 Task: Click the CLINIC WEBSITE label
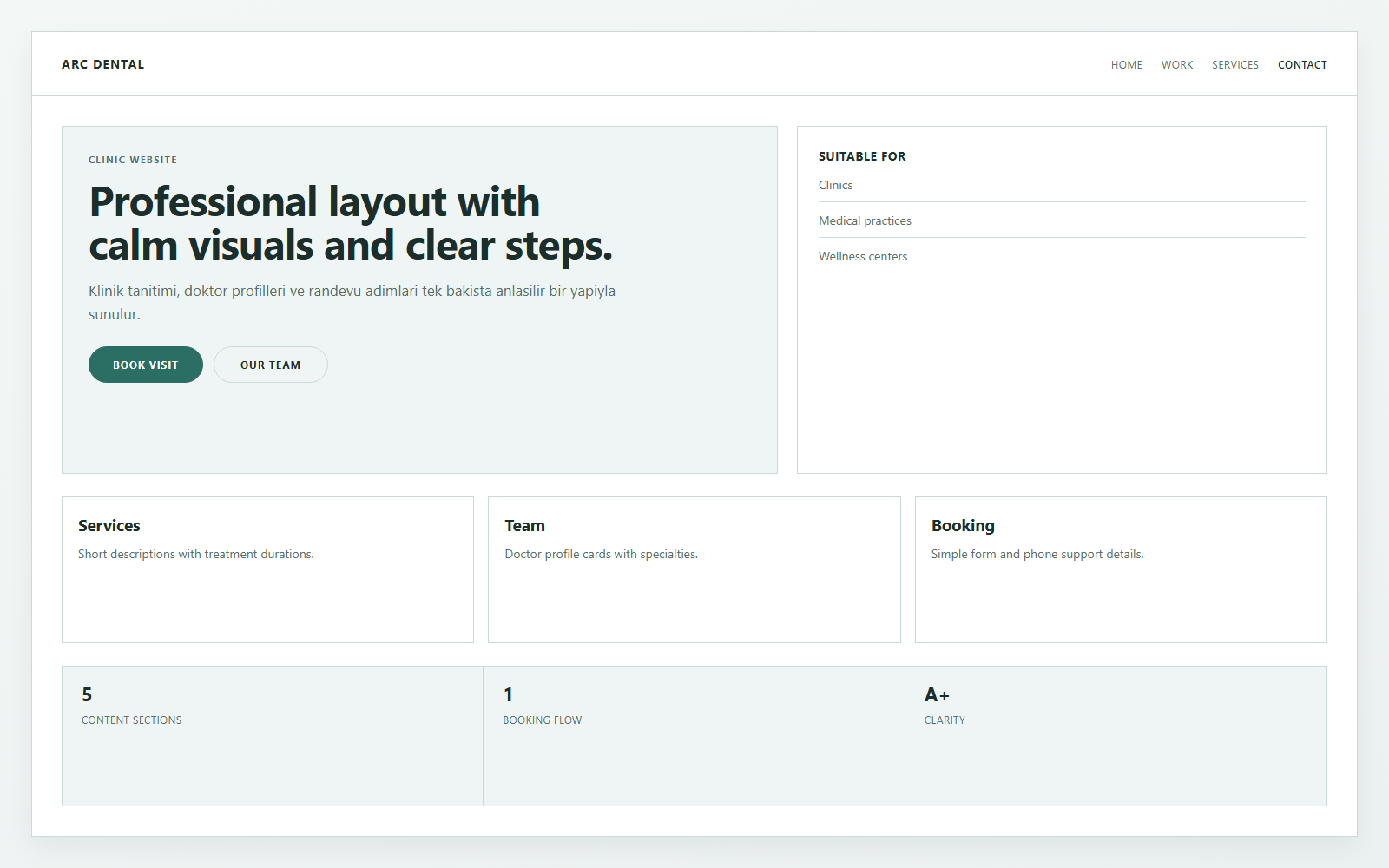coord(133,160)
